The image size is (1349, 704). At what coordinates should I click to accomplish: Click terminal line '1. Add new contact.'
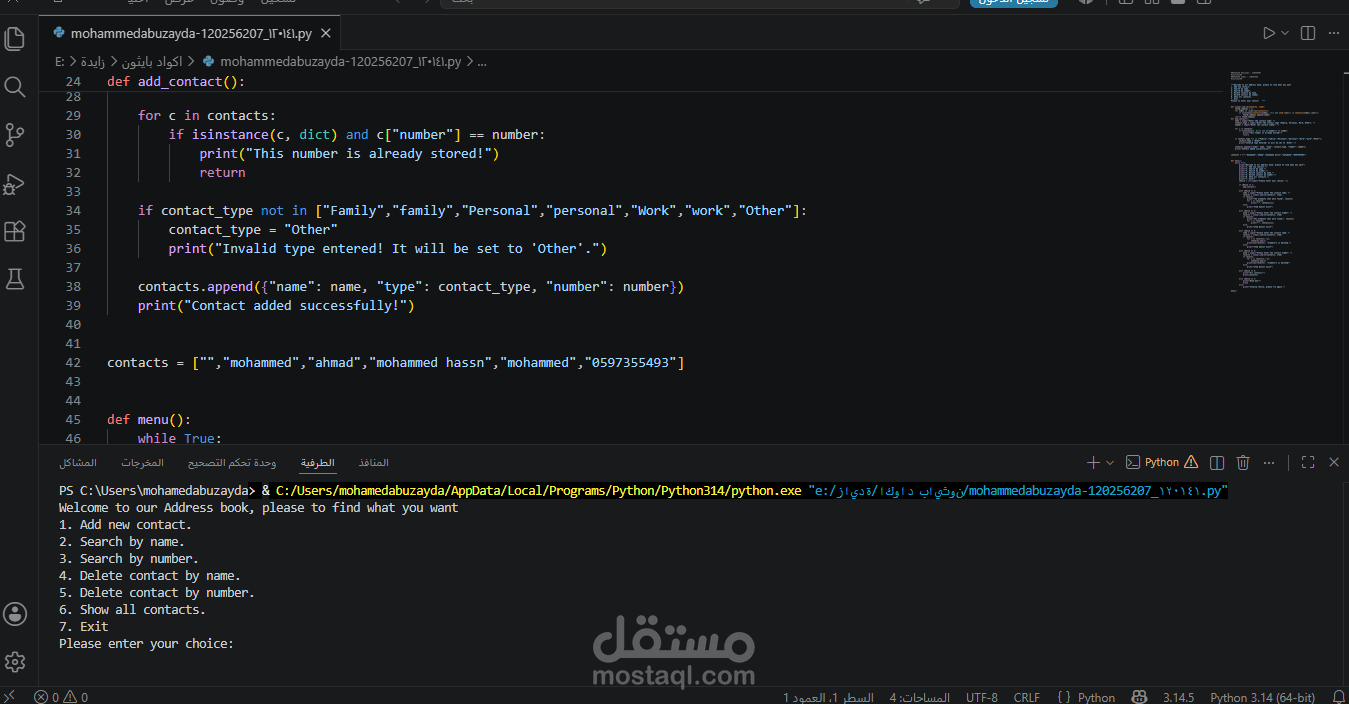pos(125,524)
